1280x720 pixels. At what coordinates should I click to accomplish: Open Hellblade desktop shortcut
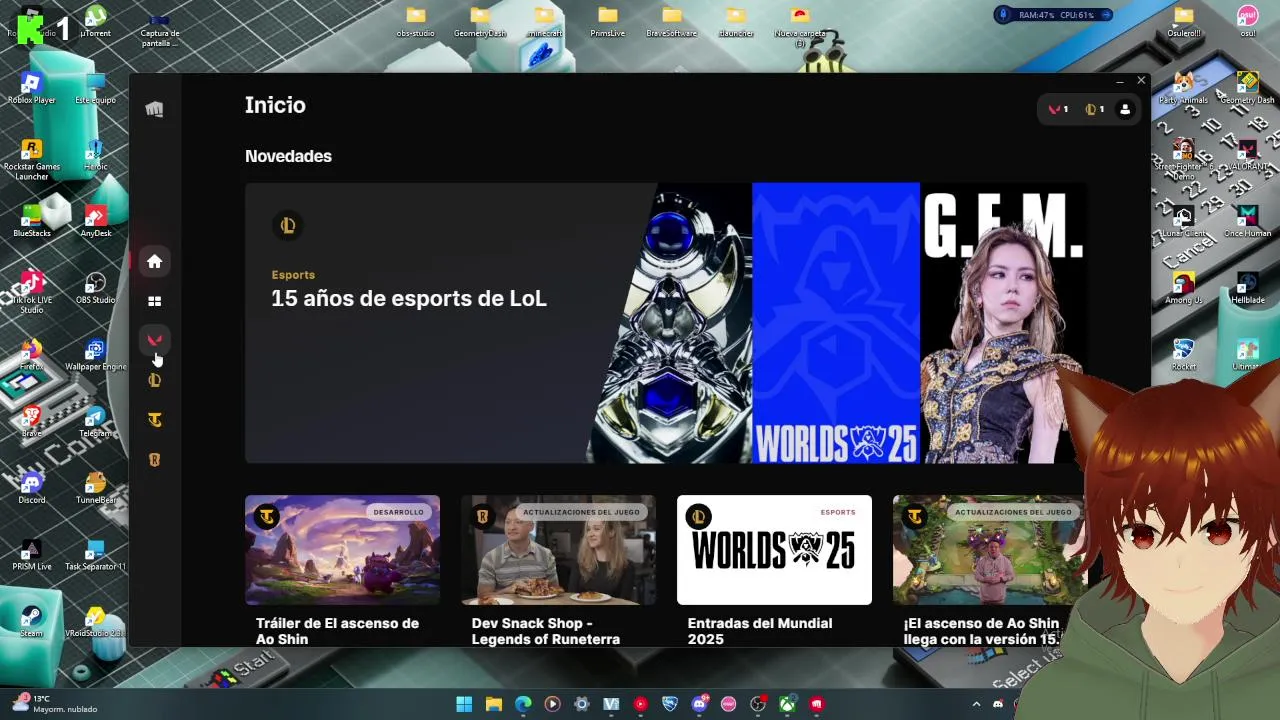pos(1247,288)
